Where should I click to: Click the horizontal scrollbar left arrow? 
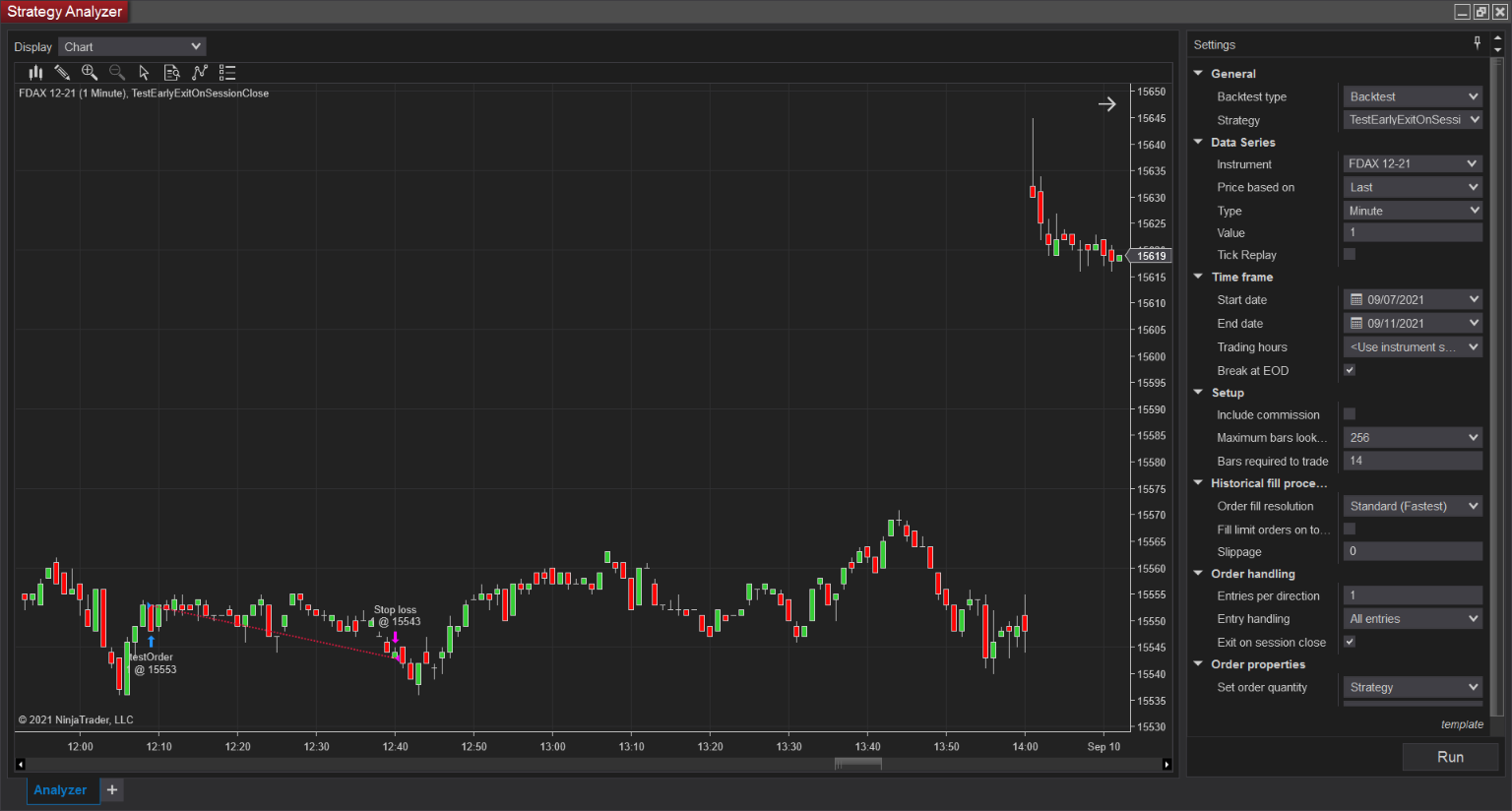pos(21,764)
